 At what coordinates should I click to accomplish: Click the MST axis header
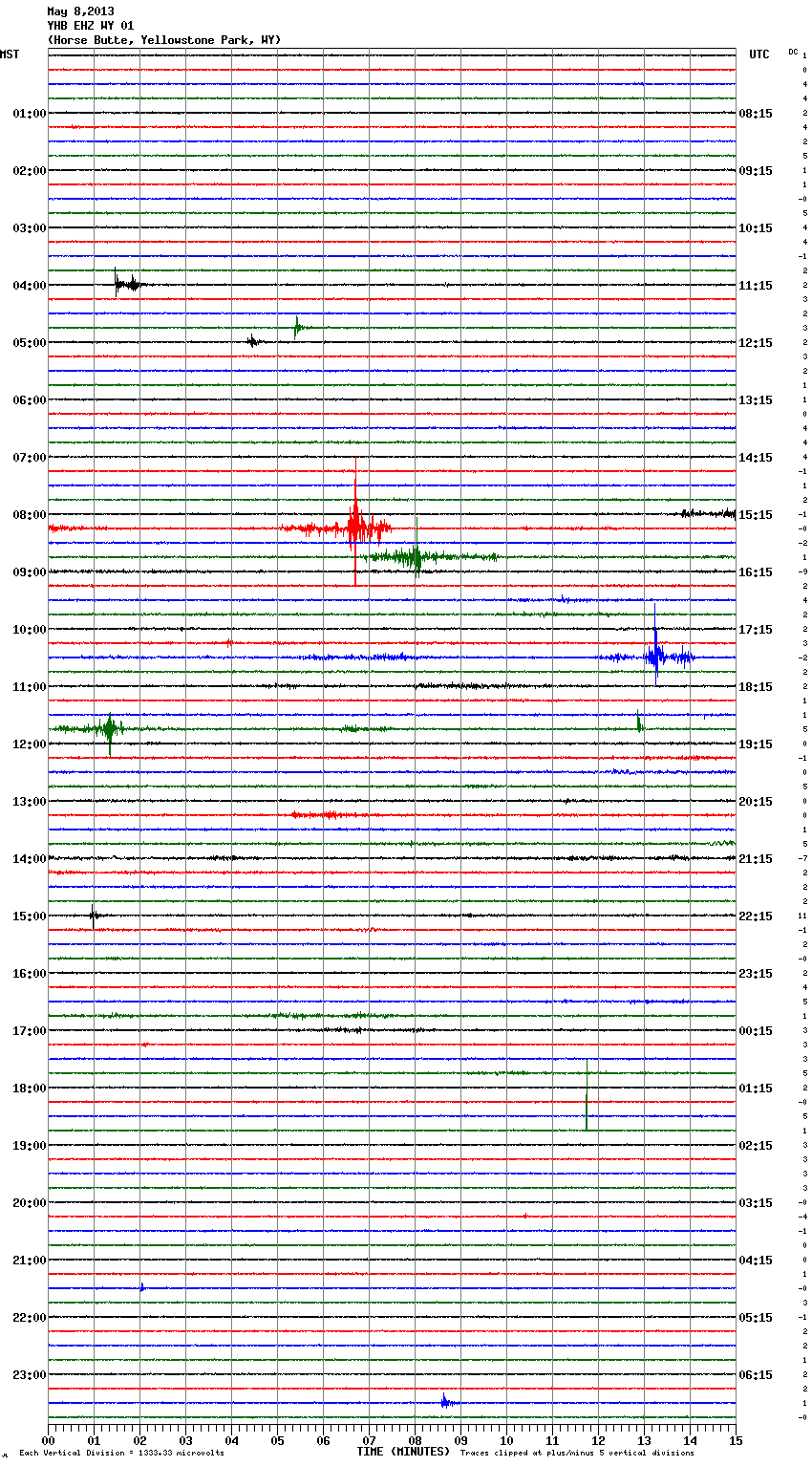coord(10,54)
